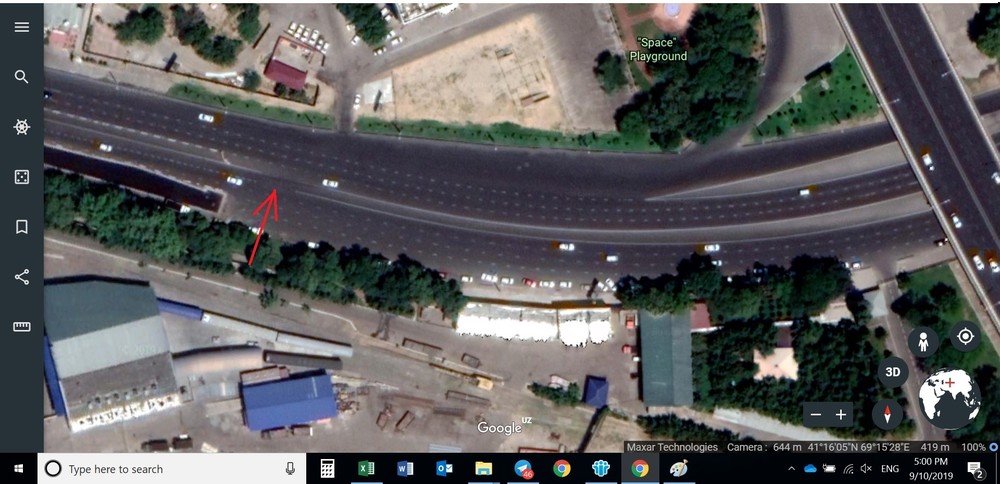
Task: Open the Search panel magnifier icon
Action: (x=21, y=77)
